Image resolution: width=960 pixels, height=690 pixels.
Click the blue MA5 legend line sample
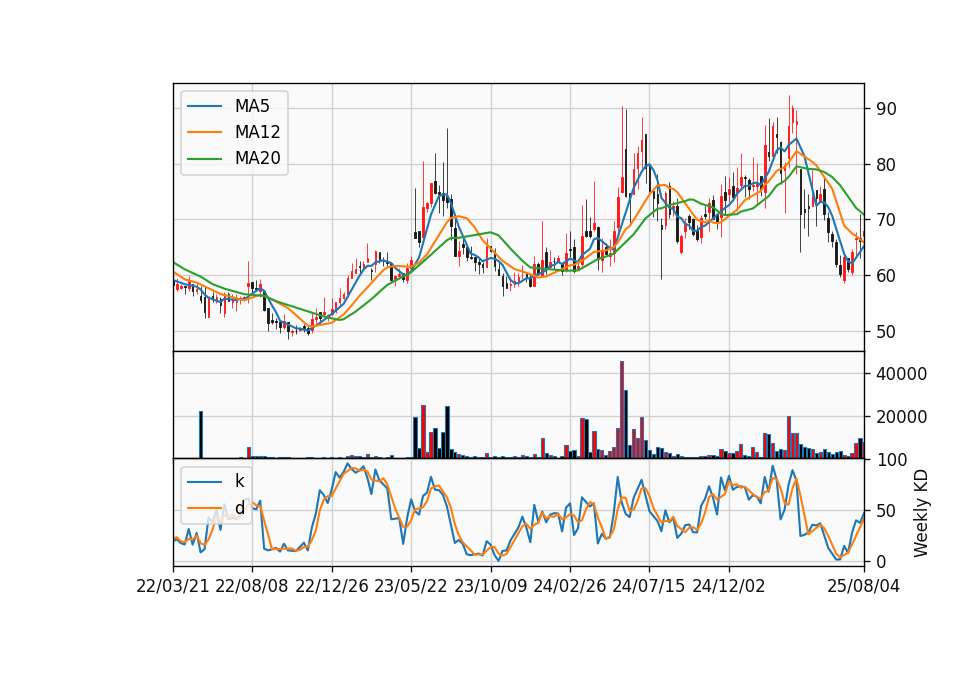204,106
